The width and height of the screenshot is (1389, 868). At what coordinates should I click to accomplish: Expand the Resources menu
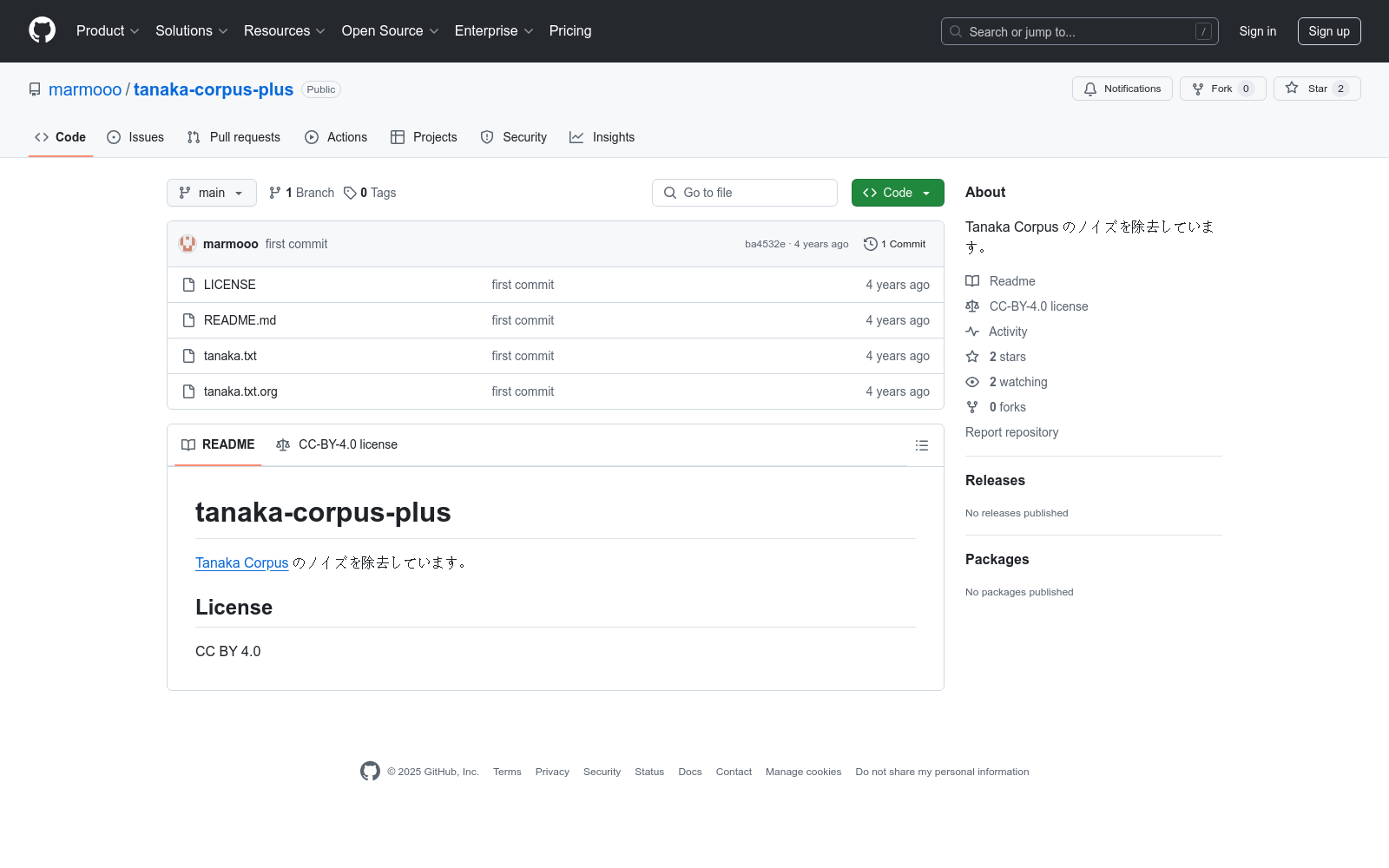point(285,31)
